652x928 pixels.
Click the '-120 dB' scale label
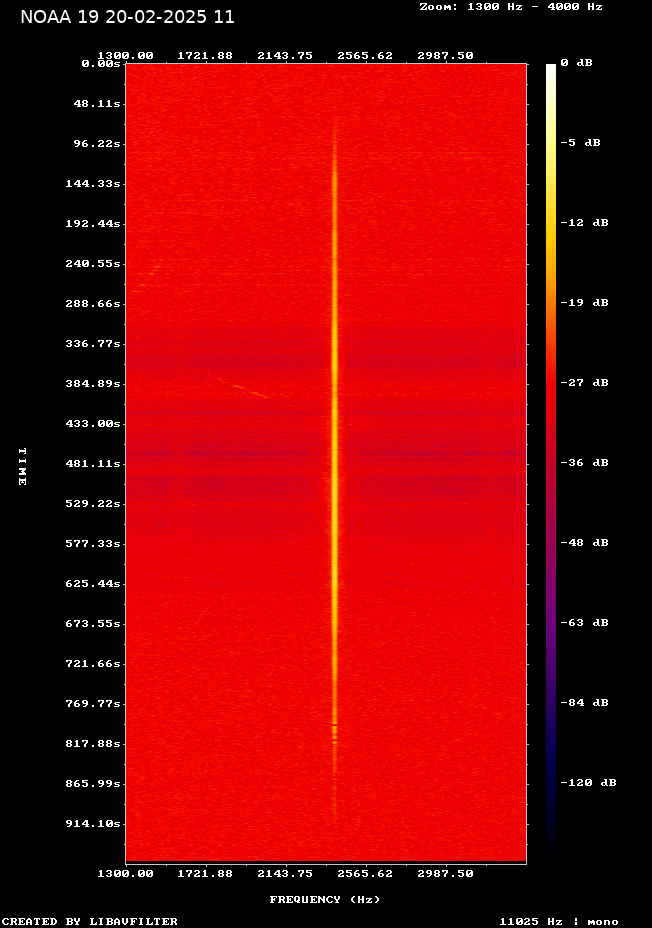click(589, 782)
